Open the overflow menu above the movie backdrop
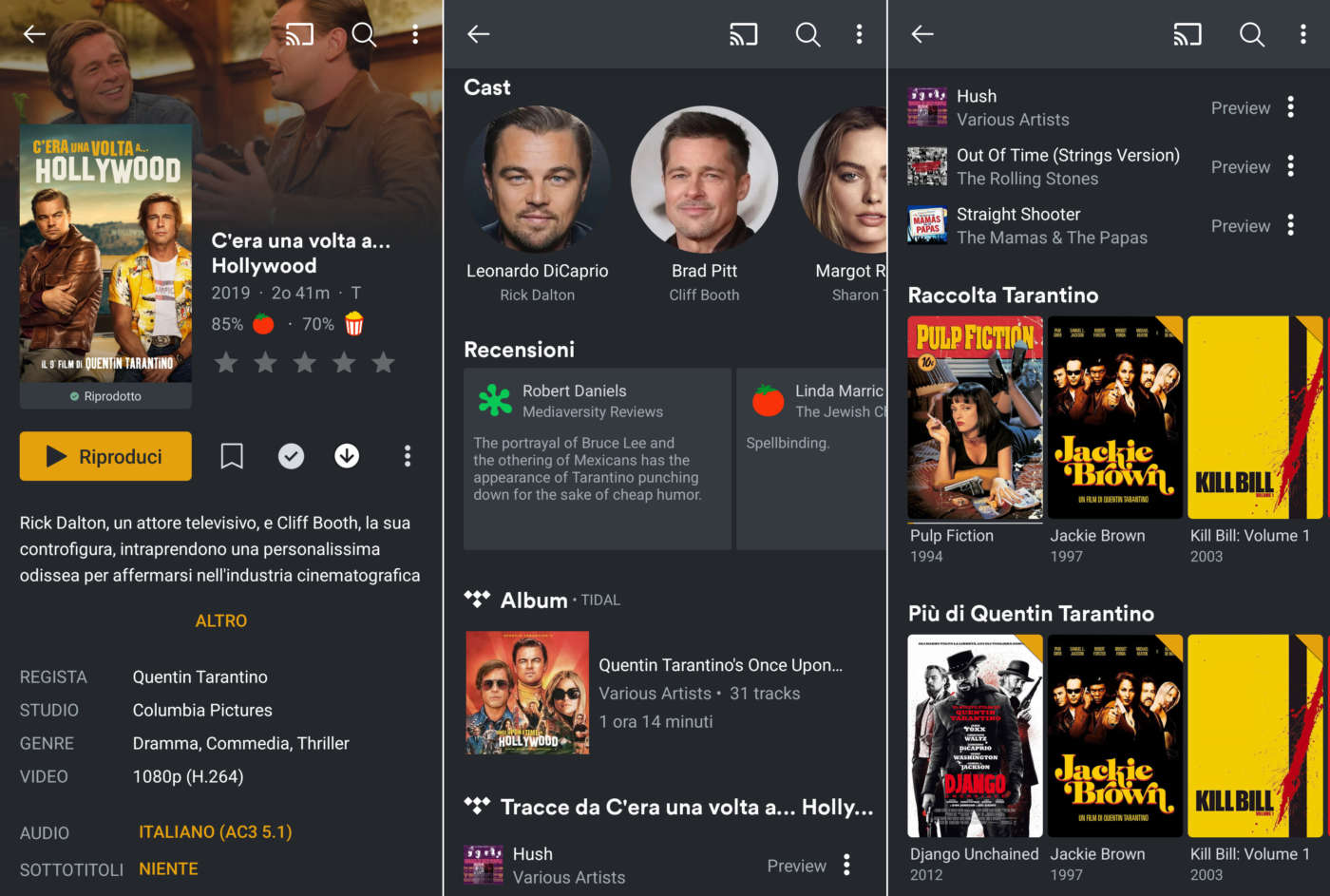This screenshot has height=896, width=1330. point(415,35)
